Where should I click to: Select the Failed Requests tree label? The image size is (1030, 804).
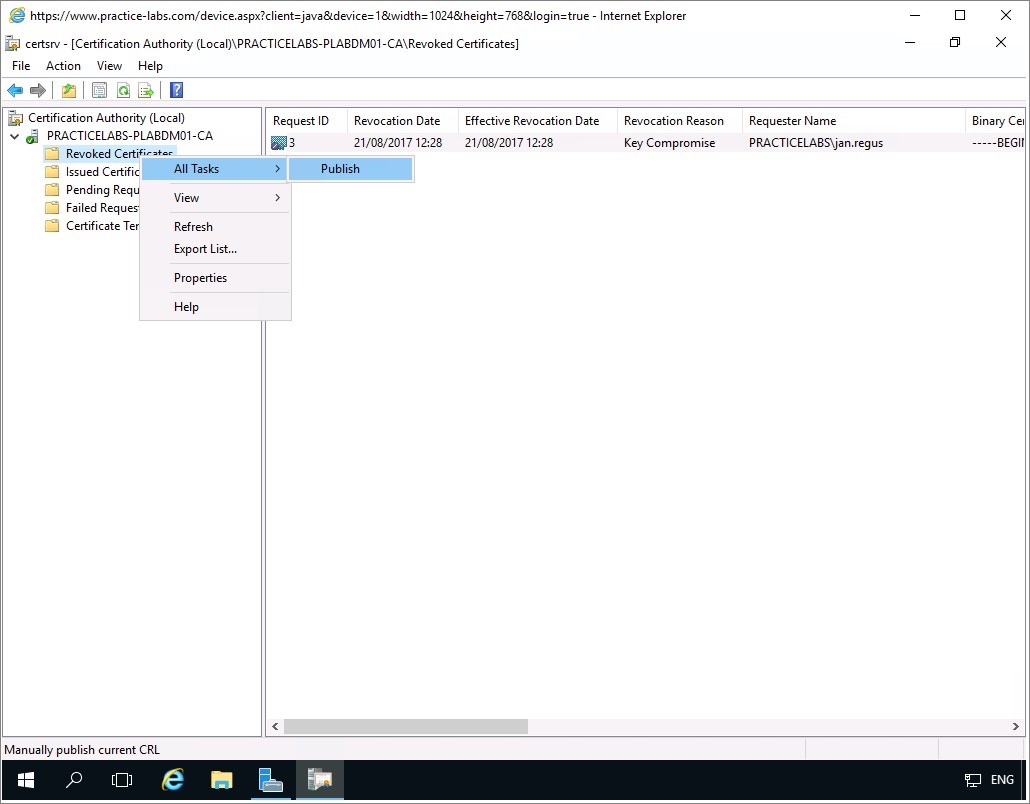tap(102, 208)
